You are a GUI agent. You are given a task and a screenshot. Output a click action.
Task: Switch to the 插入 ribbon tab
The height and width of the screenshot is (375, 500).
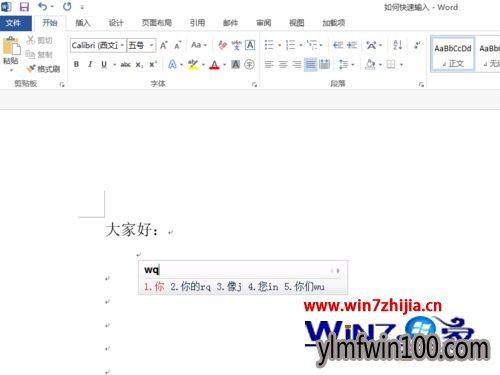[x=83, y=23]
